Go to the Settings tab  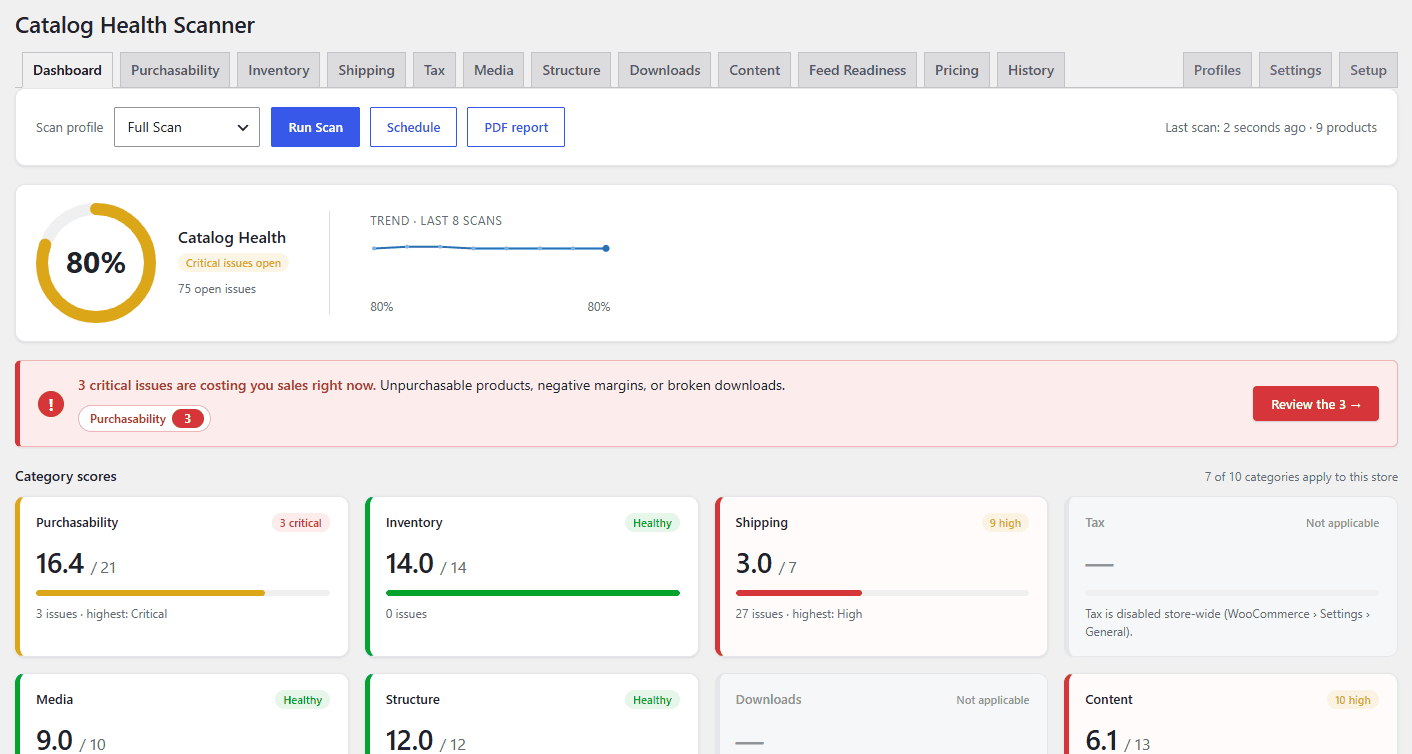coord(1296,70)
